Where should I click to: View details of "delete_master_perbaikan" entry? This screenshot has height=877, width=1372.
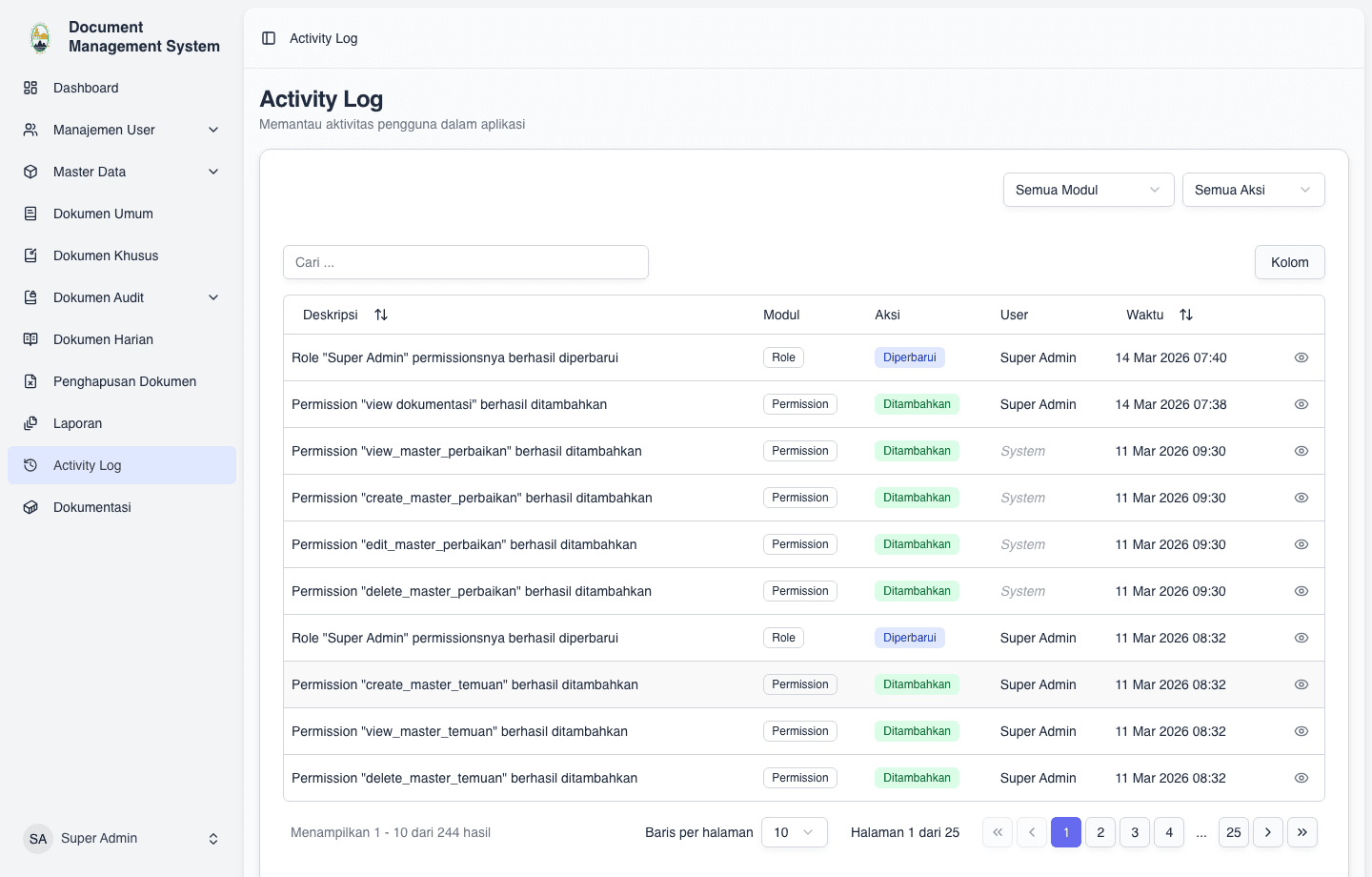pos(1301,591)
